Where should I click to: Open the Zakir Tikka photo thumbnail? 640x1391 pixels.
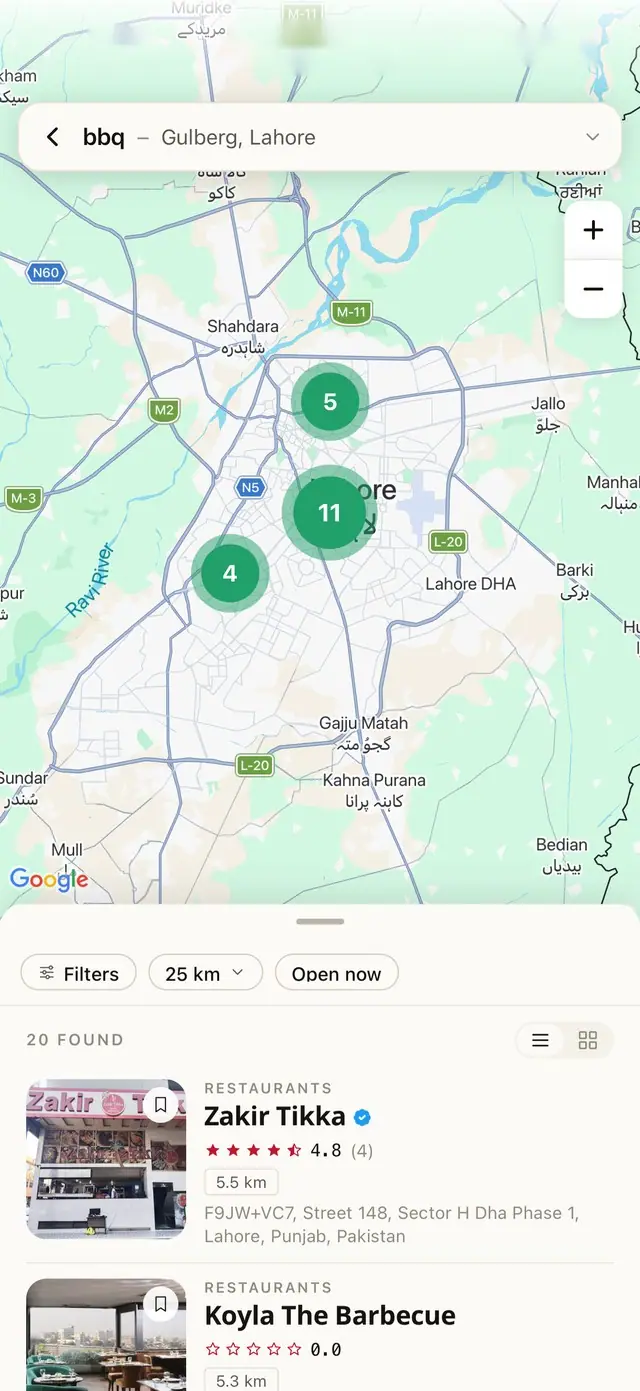coord(106,1159)
